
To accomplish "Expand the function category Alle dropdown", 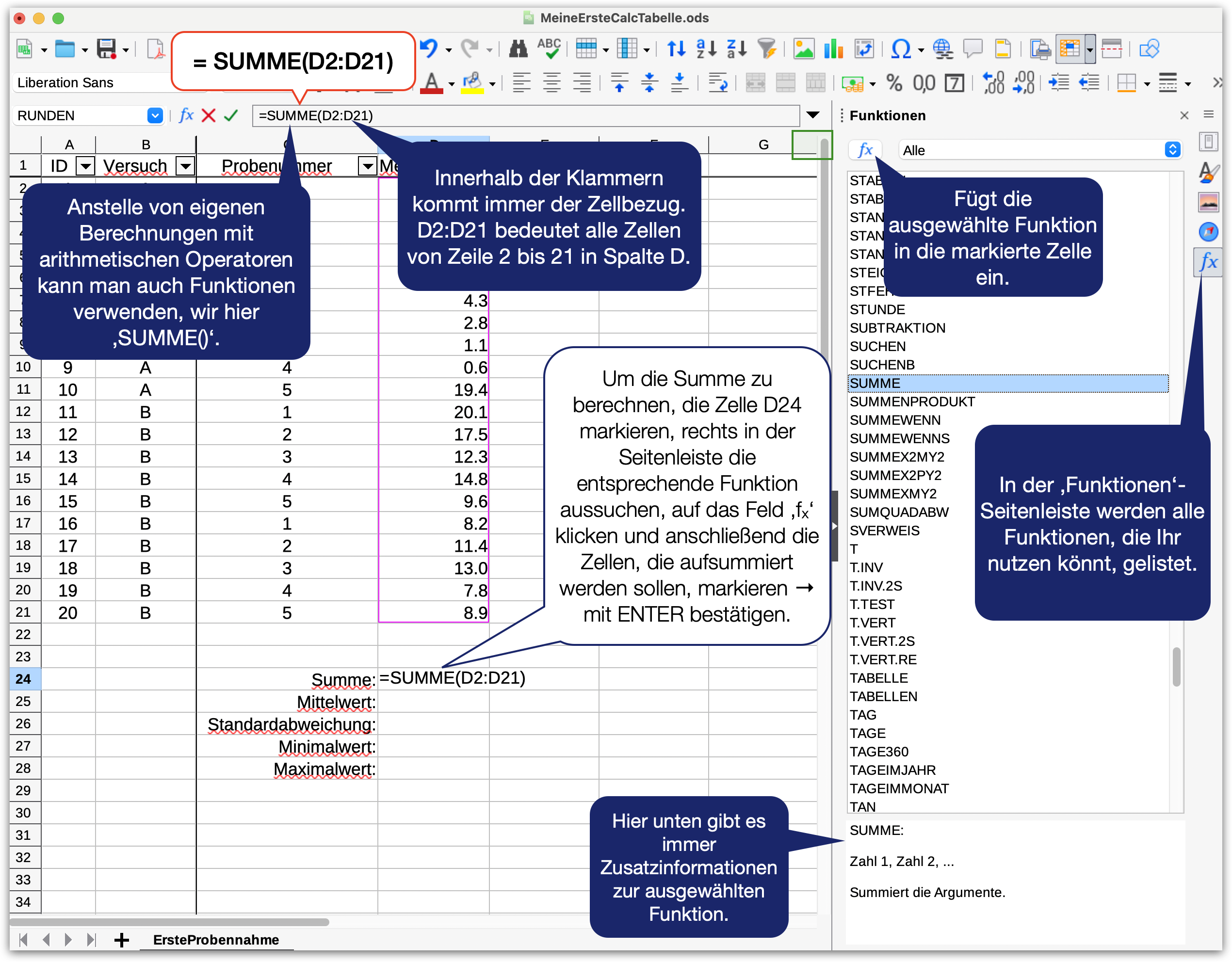I will tap(1172, 150).
